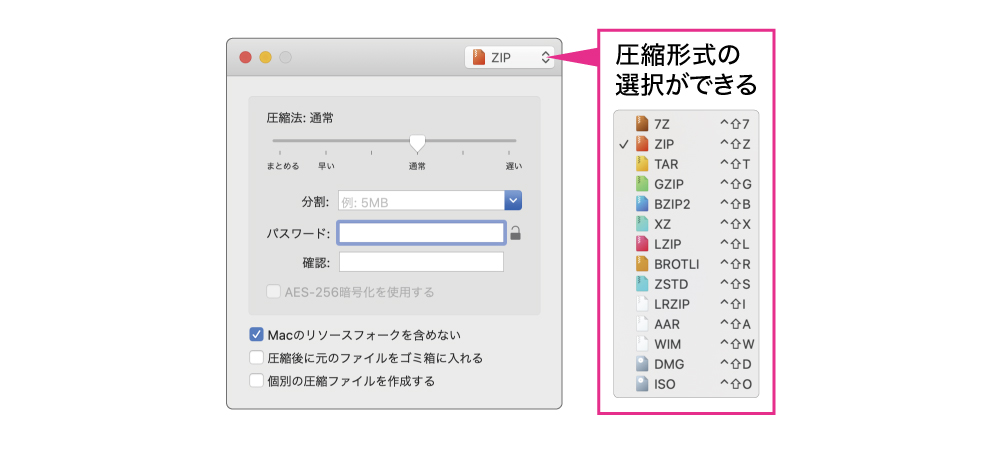Viewport: 1000px width, 455px height.
Task: Select DMG from the format list
Action: [x=686, y=364]
